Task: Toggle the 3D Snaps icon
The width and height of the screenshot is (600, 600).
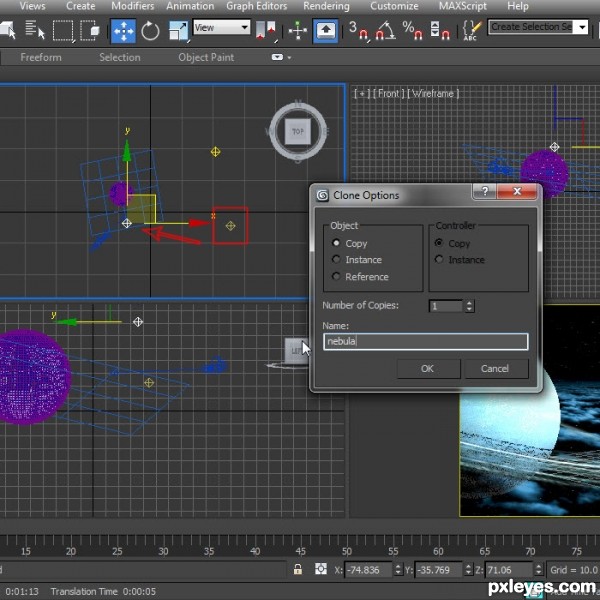Action: (359, 30)
